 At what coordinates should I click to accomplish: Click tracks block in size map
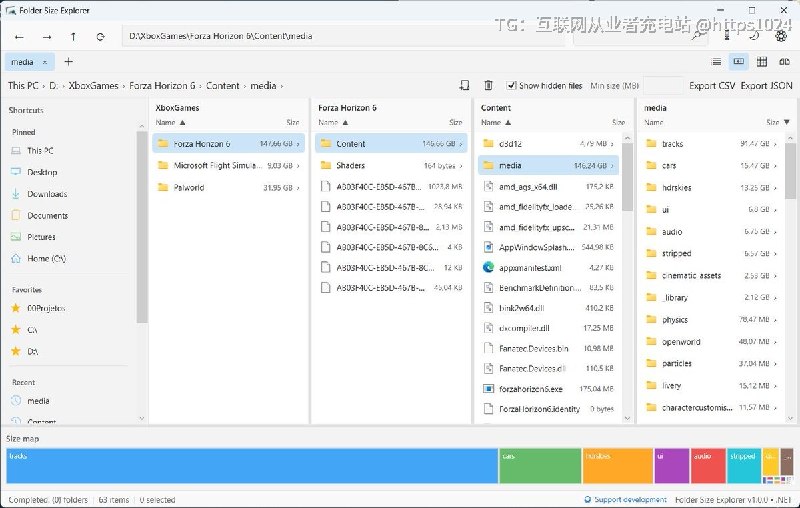[252, 466]
